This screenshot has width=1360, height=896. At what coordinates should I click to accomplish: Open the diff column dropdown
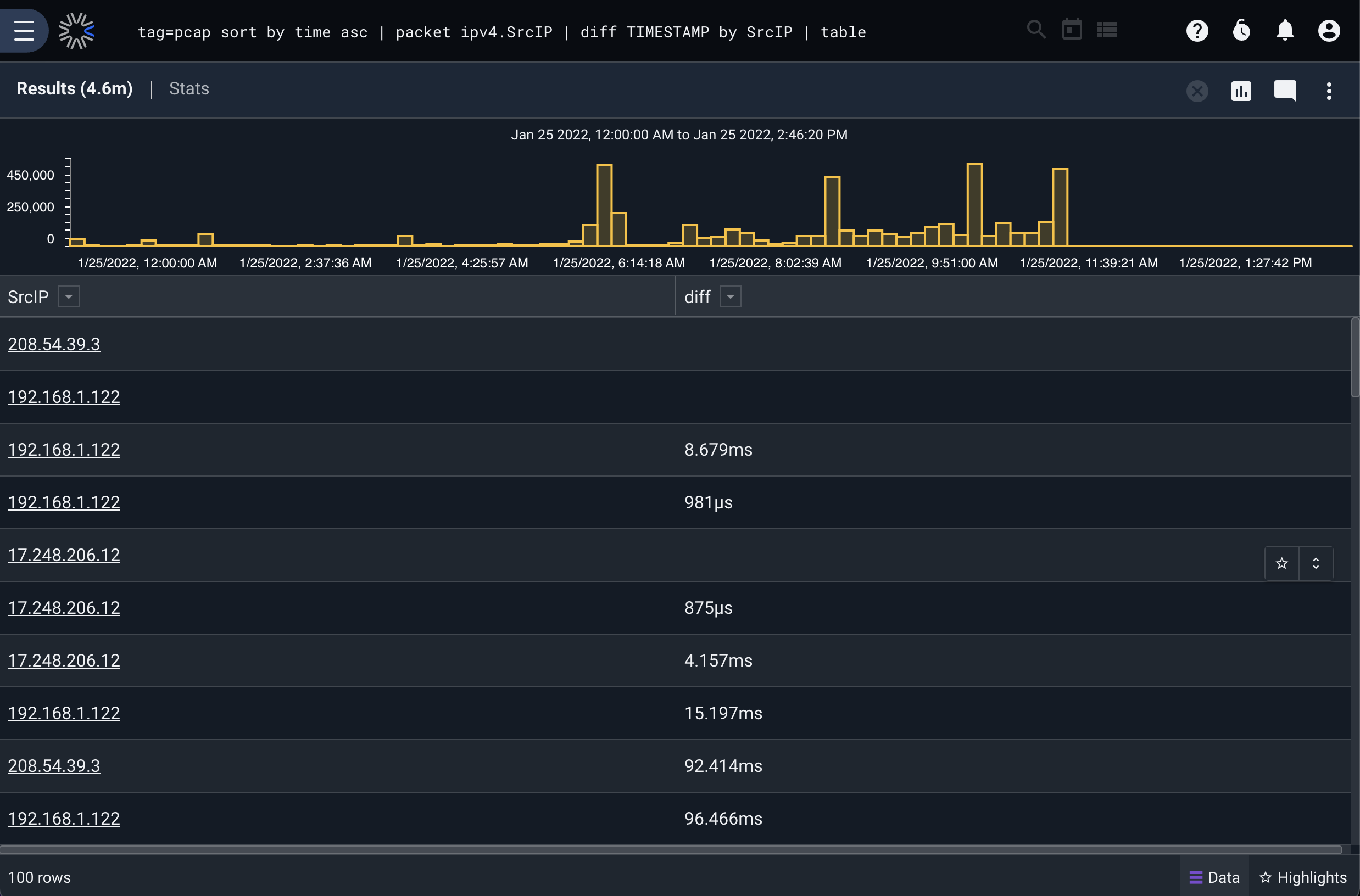tap(730, 296)
